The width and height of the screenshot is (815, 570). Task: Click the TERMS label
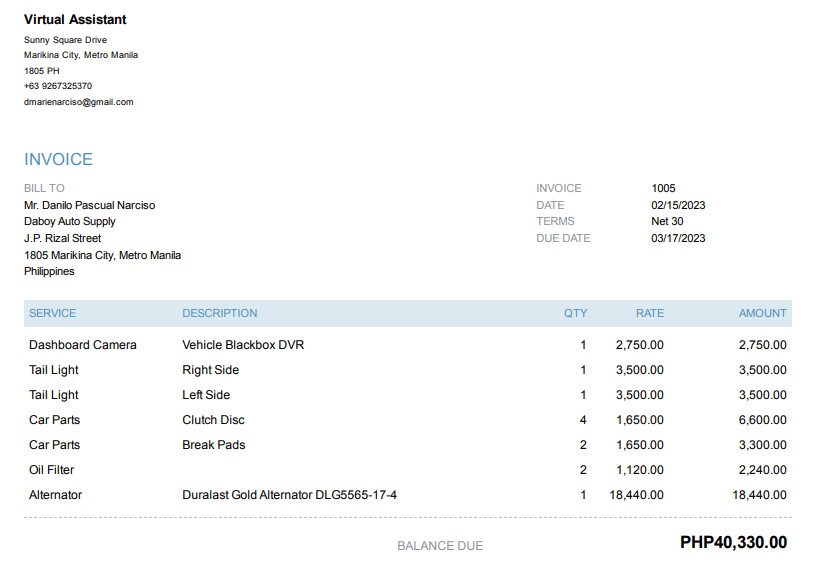[555, 221]
